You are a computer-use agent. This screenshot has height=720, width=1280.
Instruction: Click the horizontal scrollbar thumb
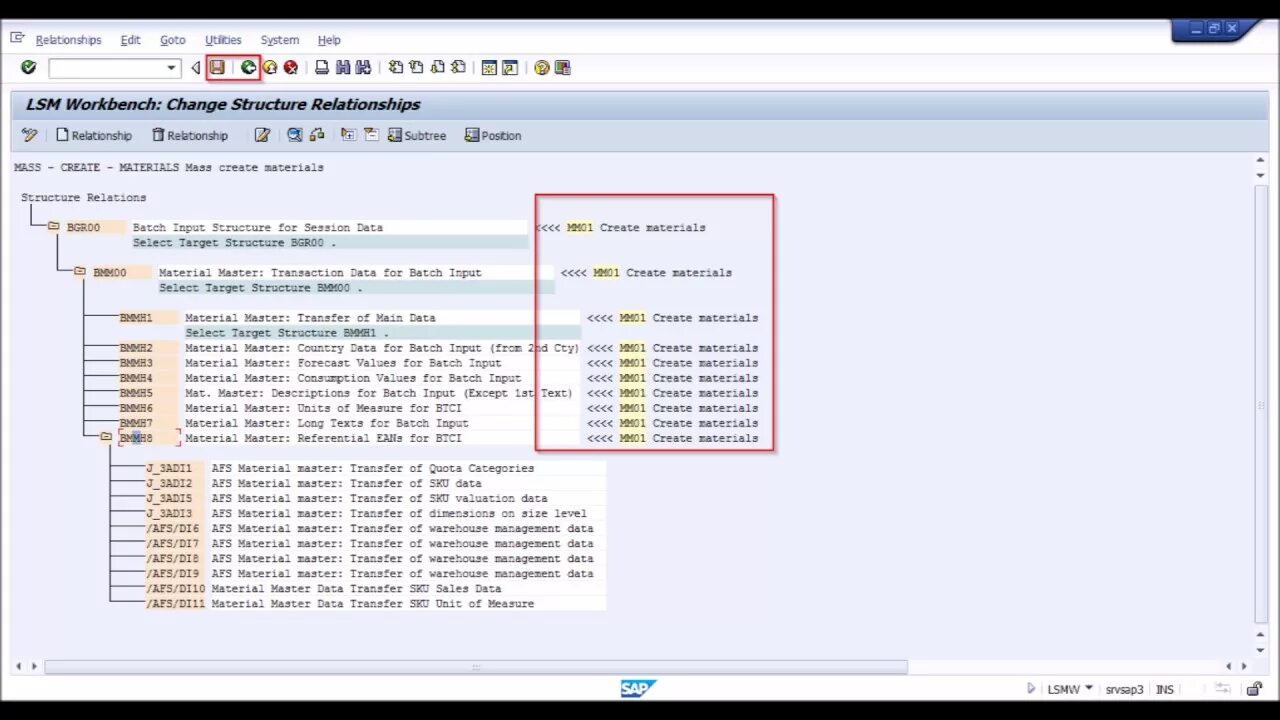point(476,666)
